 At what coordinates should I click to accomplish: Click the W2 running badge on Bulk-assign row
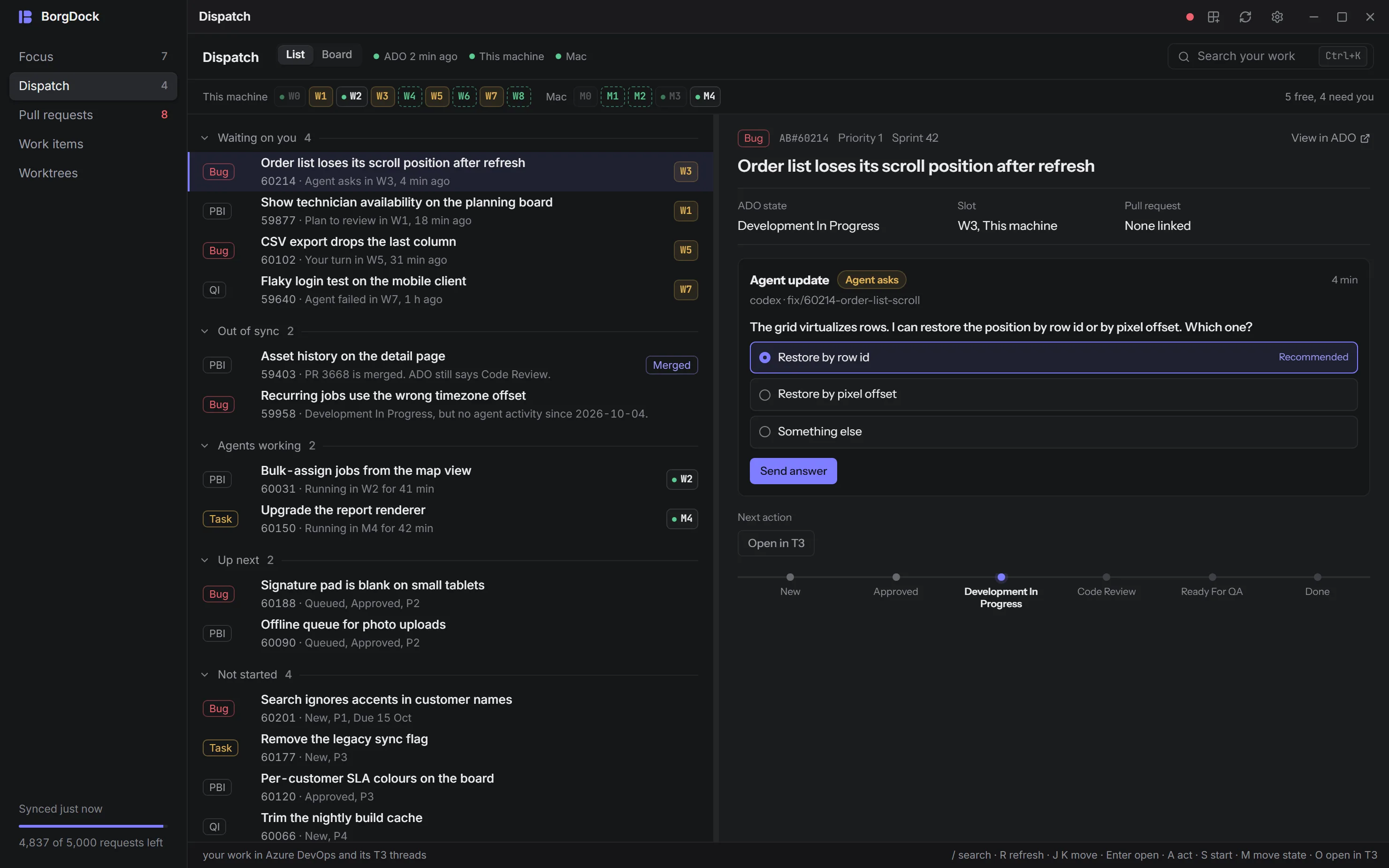682,480
